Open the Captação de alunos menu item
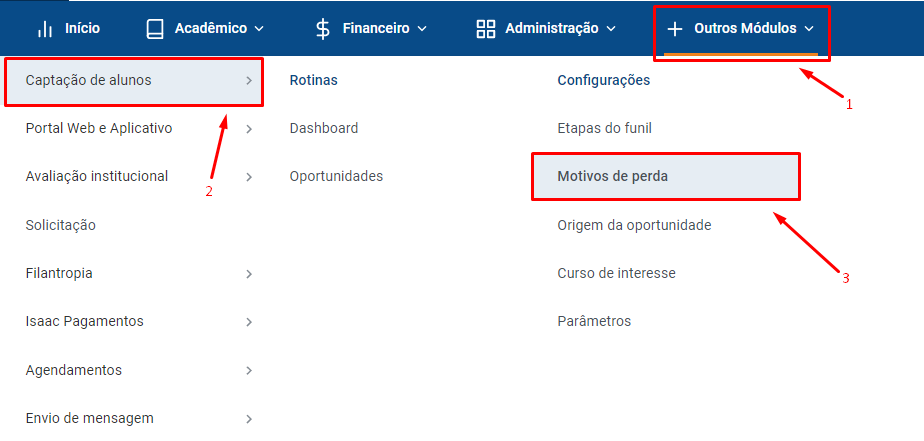Viewport: 924px width, 441px height. tap(134, 81)
